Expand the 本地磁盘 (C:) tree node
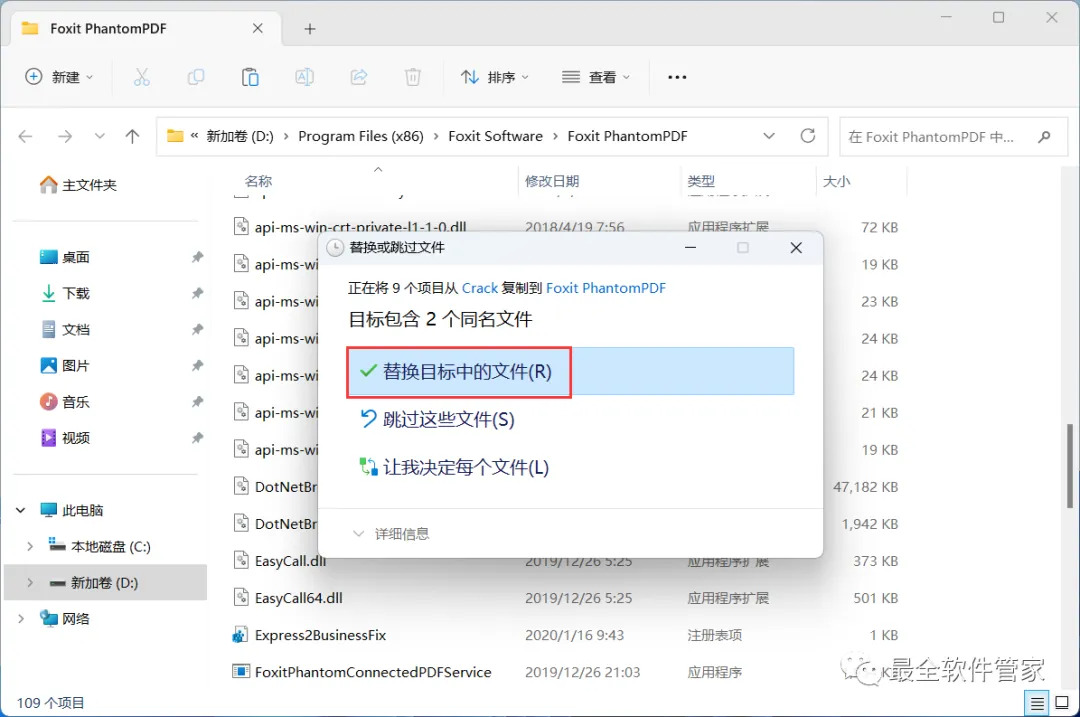The height and width of the screenshot is (717, 1080). [x=30, y=547]
